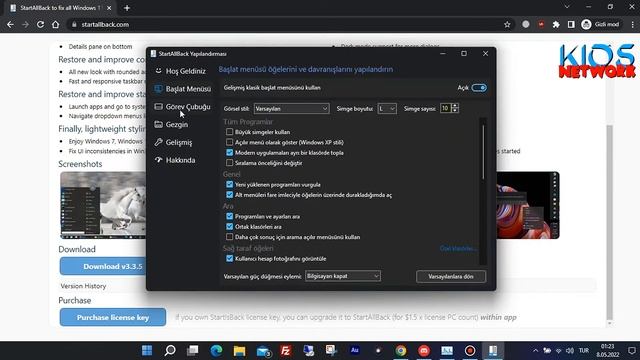Open the notification center icon
The image size is (640, 360).
(632, 351)
